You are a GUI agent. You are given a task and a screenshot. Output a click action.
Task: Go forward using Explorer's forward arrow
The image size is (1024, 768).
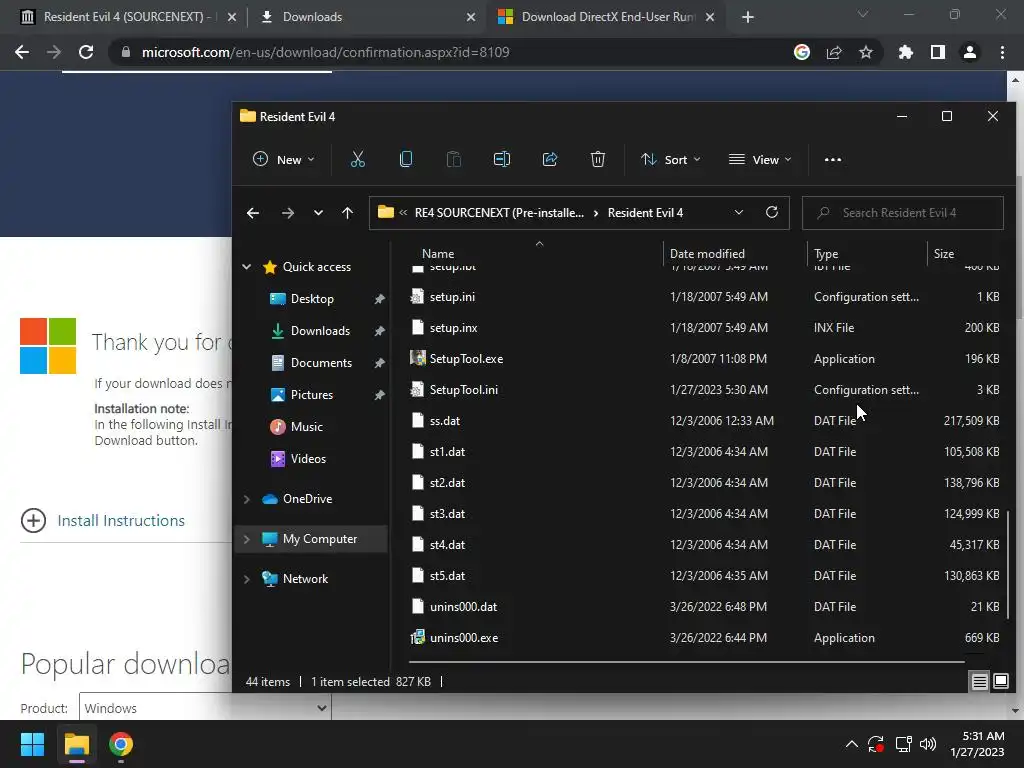[x=287, y=213]
